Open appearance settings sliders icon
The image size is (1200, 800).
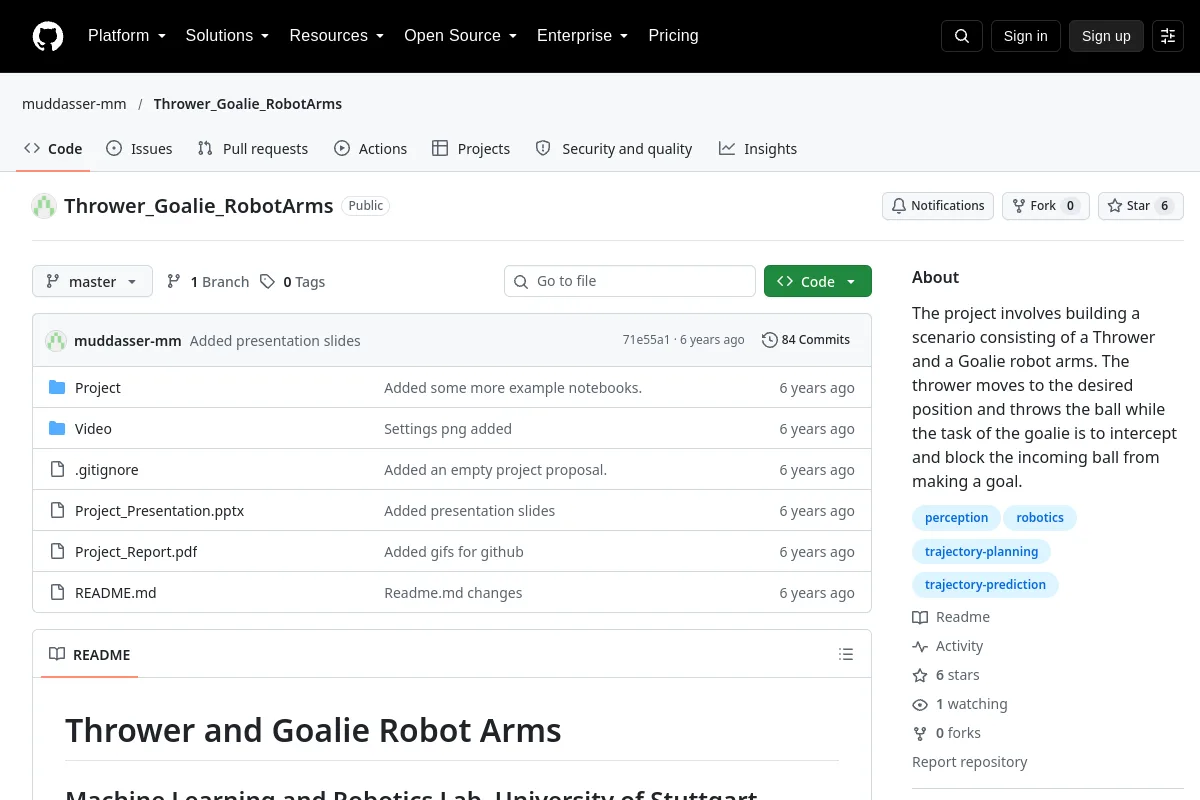point(1168,36)
